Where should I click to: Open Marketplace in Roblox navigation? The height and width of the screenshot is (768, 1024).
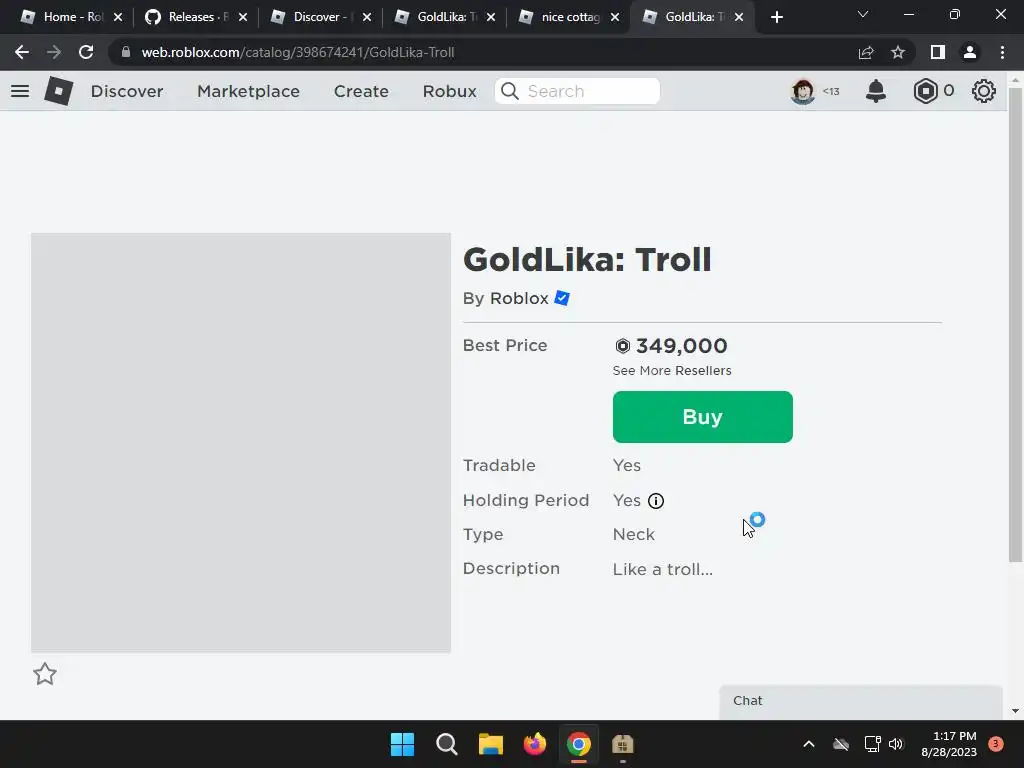point(248,91)
